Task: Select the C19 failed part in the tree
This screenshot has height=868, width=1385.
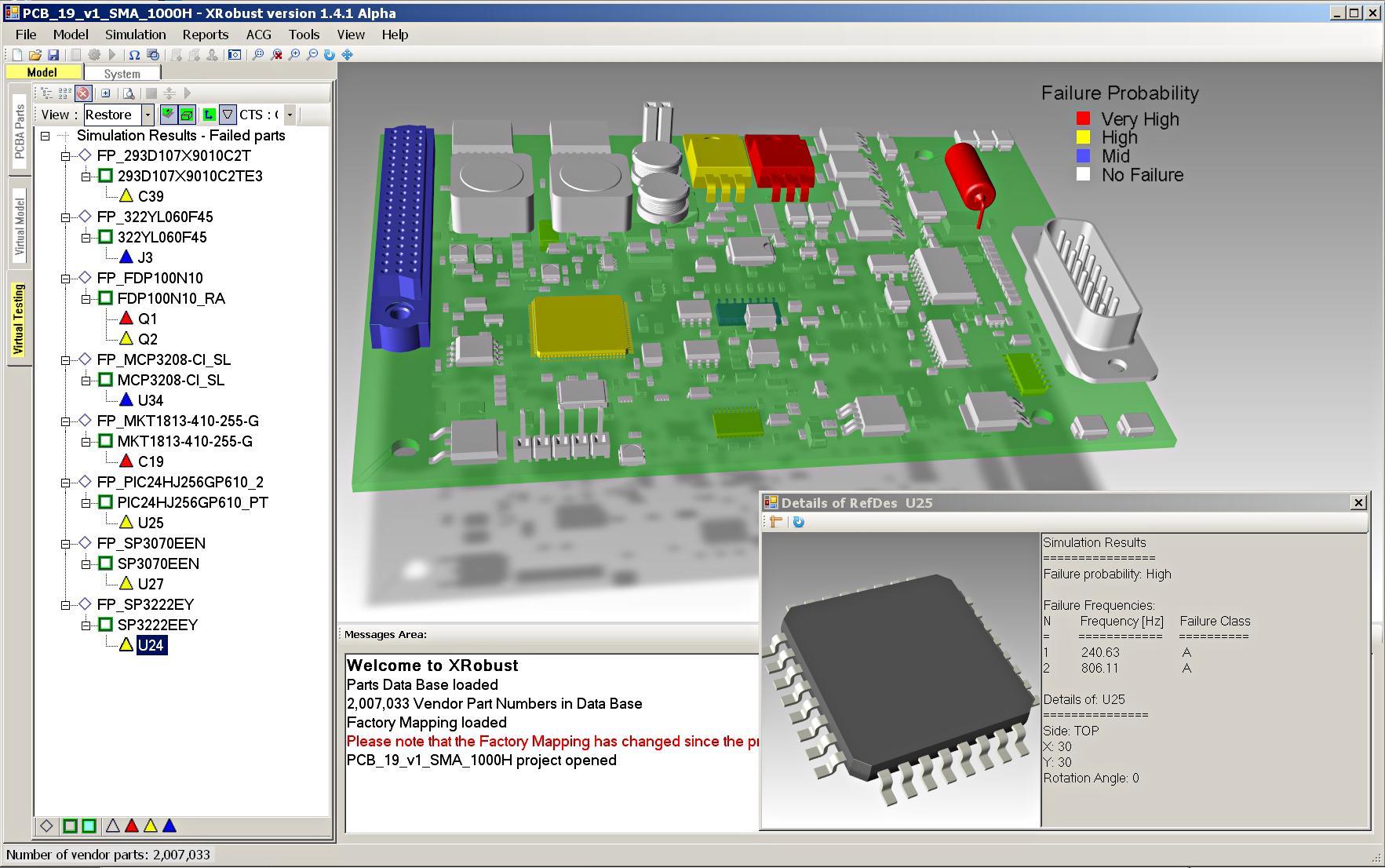Action: coord(150,461)
